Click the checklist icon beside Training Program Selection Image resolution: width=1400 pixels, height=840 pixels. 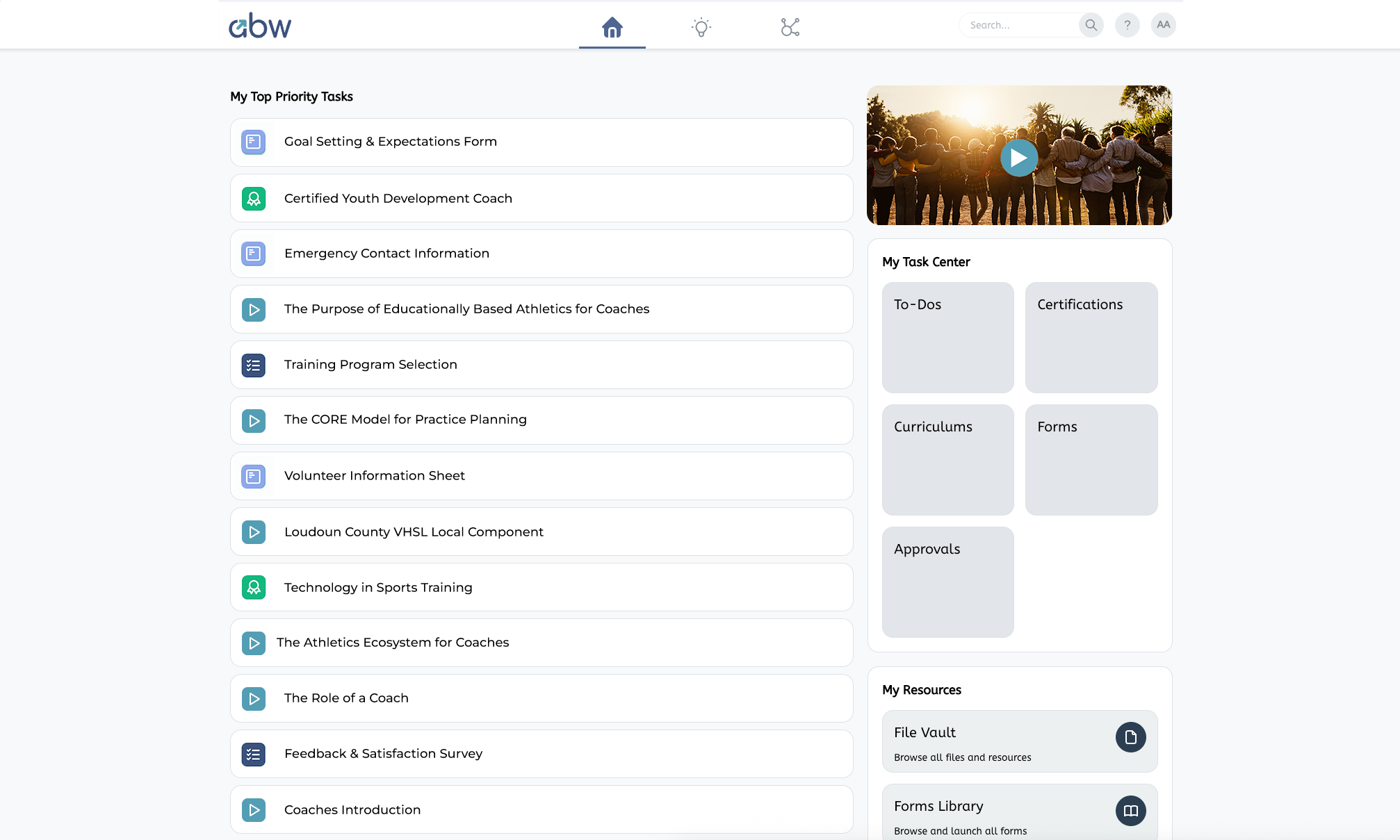tap(254, 365)
